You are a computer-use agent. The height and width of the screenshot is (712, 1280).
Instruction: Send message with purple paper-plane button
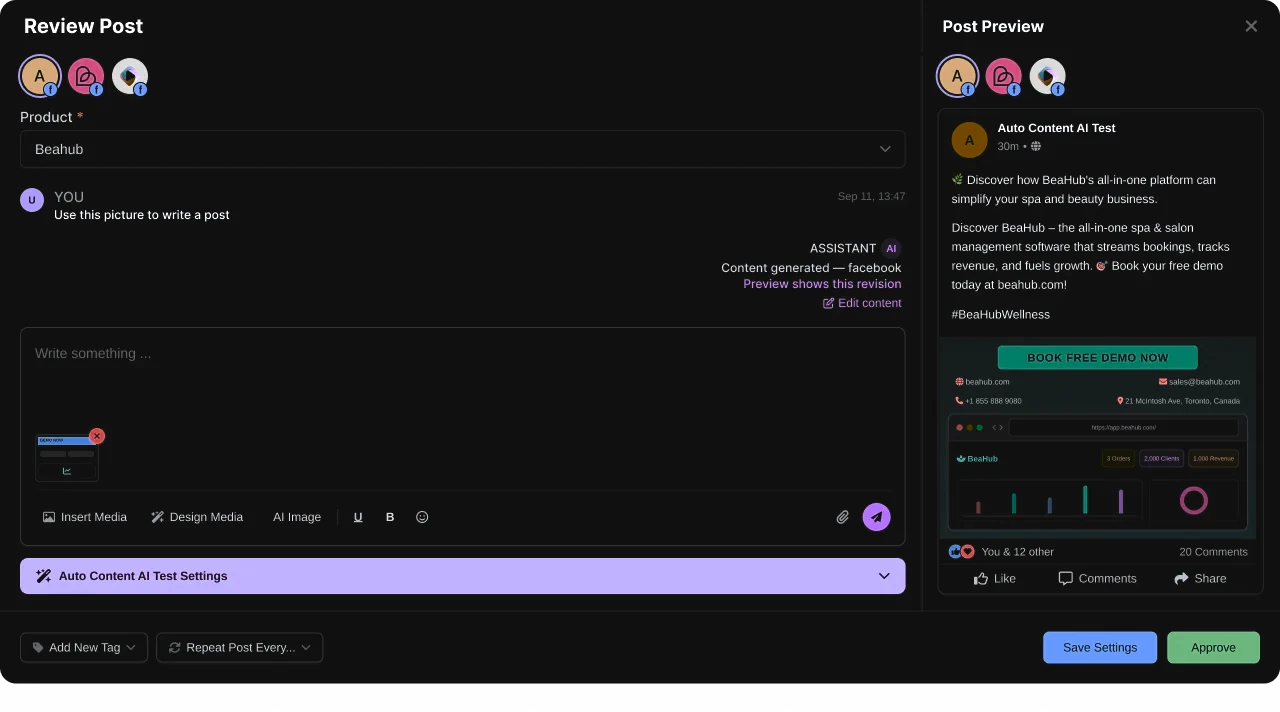pos(877,517)
